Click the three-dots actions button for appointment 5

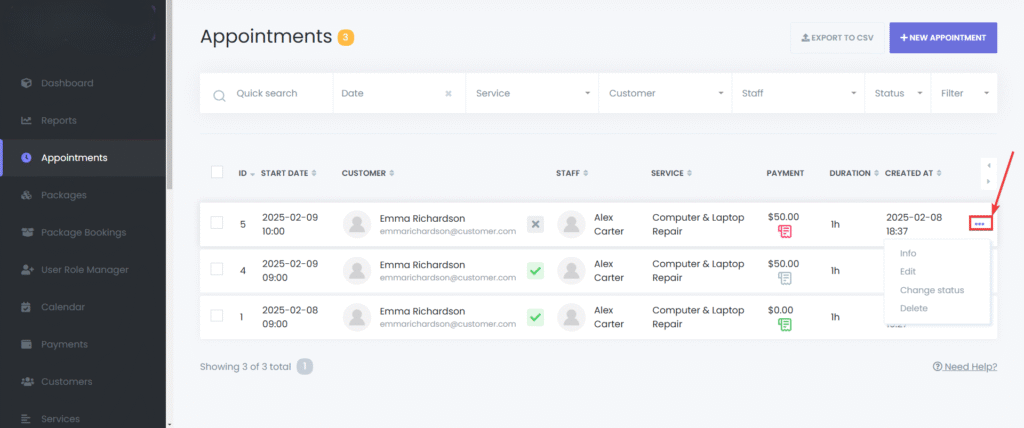[980, 224]
